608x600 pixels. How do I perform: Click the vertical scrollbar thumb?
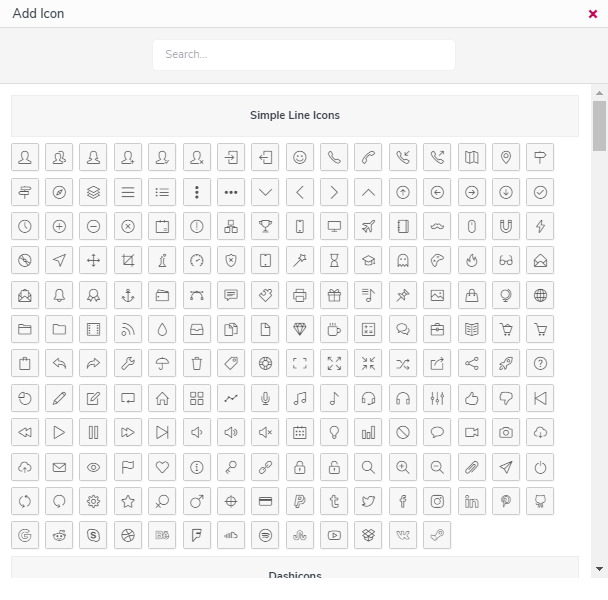(599, 126)
